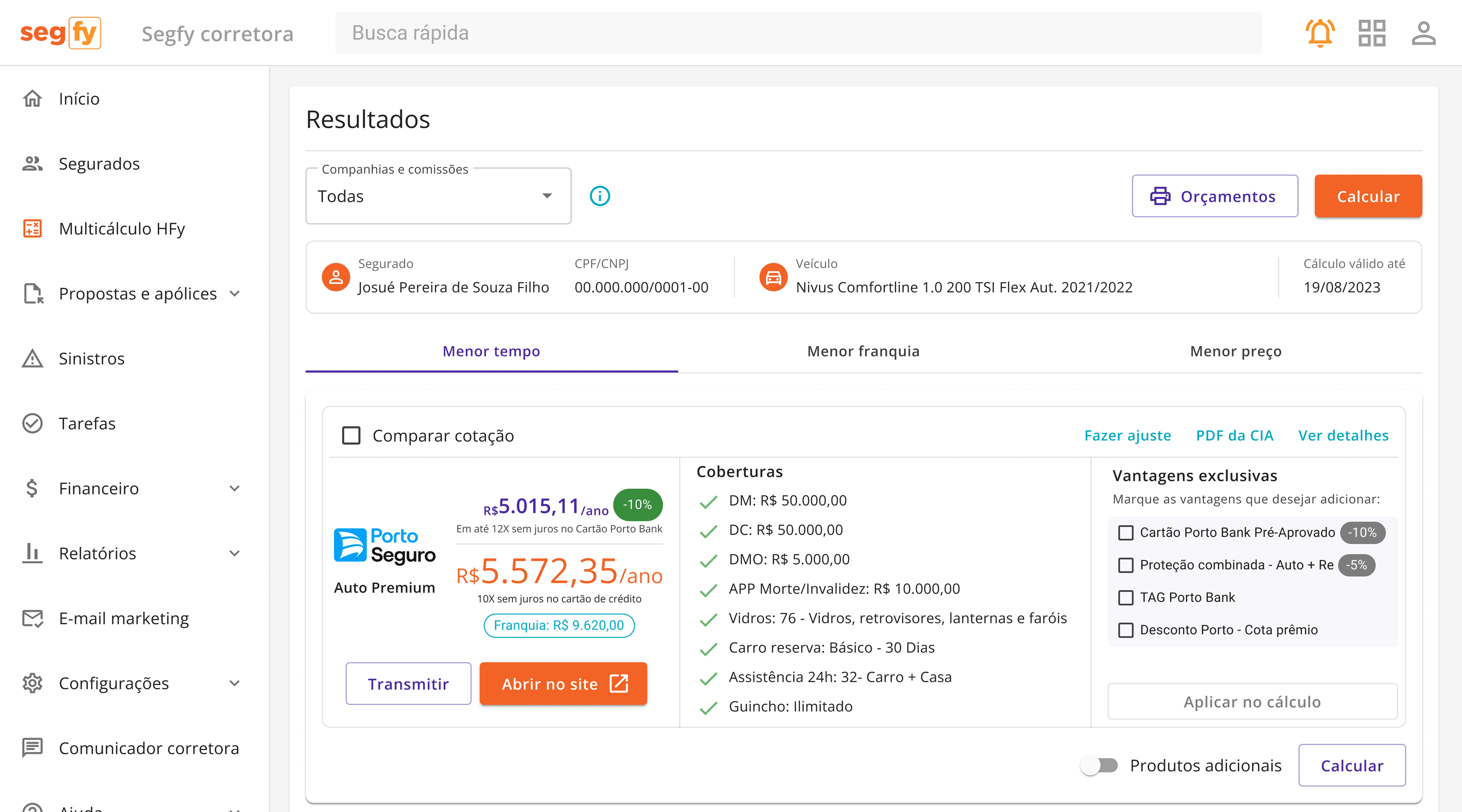Screen dimensions: 1462x812
Task: Click the Multicálculo HFy calculator icon
Action: (x=32, y=229)
